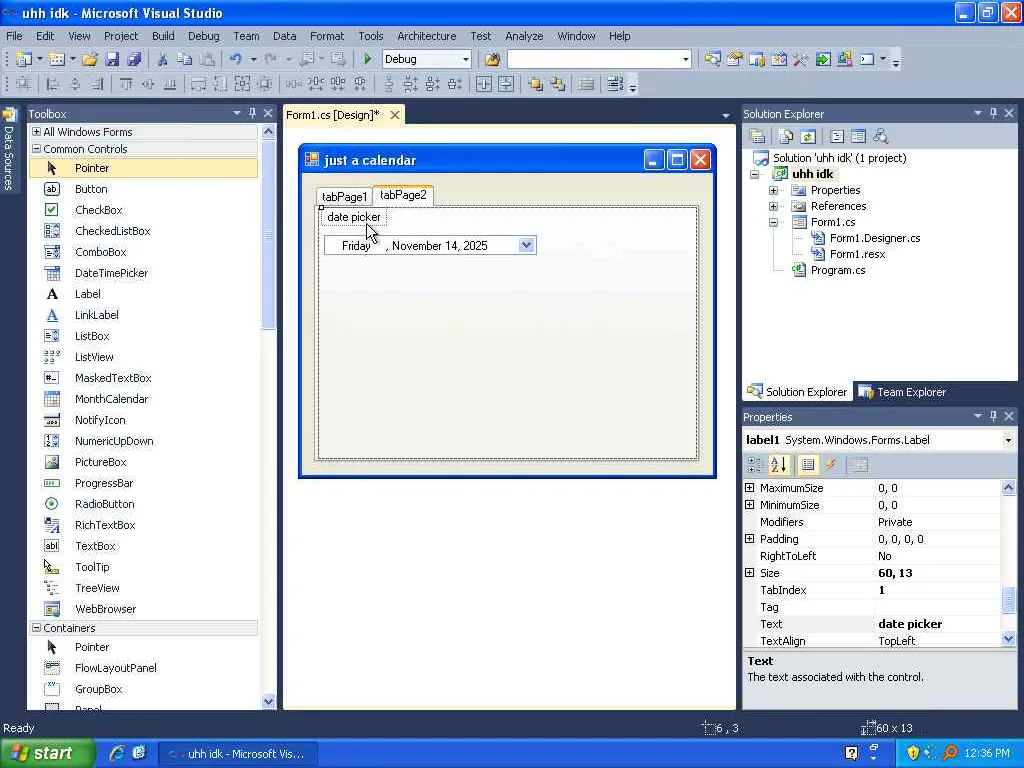
Task: Click the Bring to Front layout icon
Action: [x=536, y=84]
